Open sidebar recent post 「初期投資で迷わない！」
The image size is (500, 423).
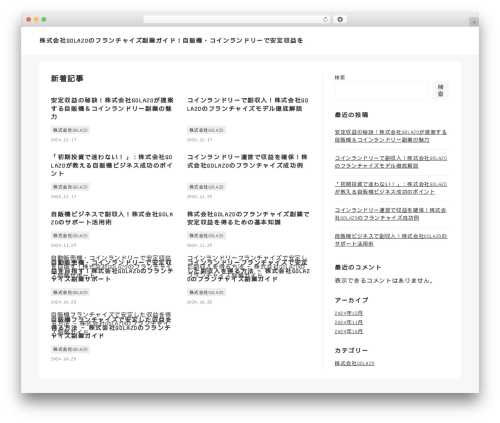[391, 188]
